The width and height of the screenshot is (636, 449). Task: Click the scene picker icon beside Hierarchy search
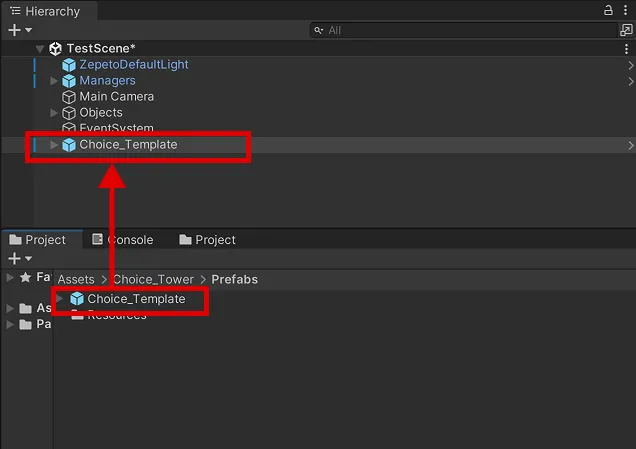click(626, 30)
